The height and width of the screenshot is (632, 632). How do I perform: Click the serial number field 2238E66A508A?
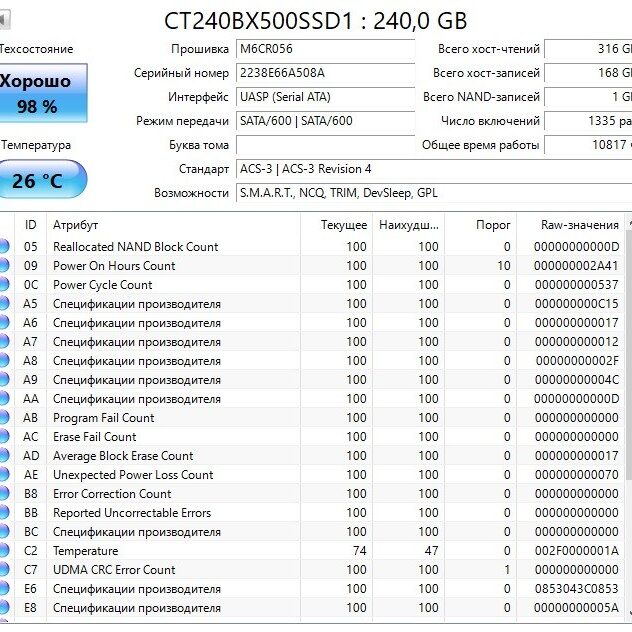tap(325, 73)
